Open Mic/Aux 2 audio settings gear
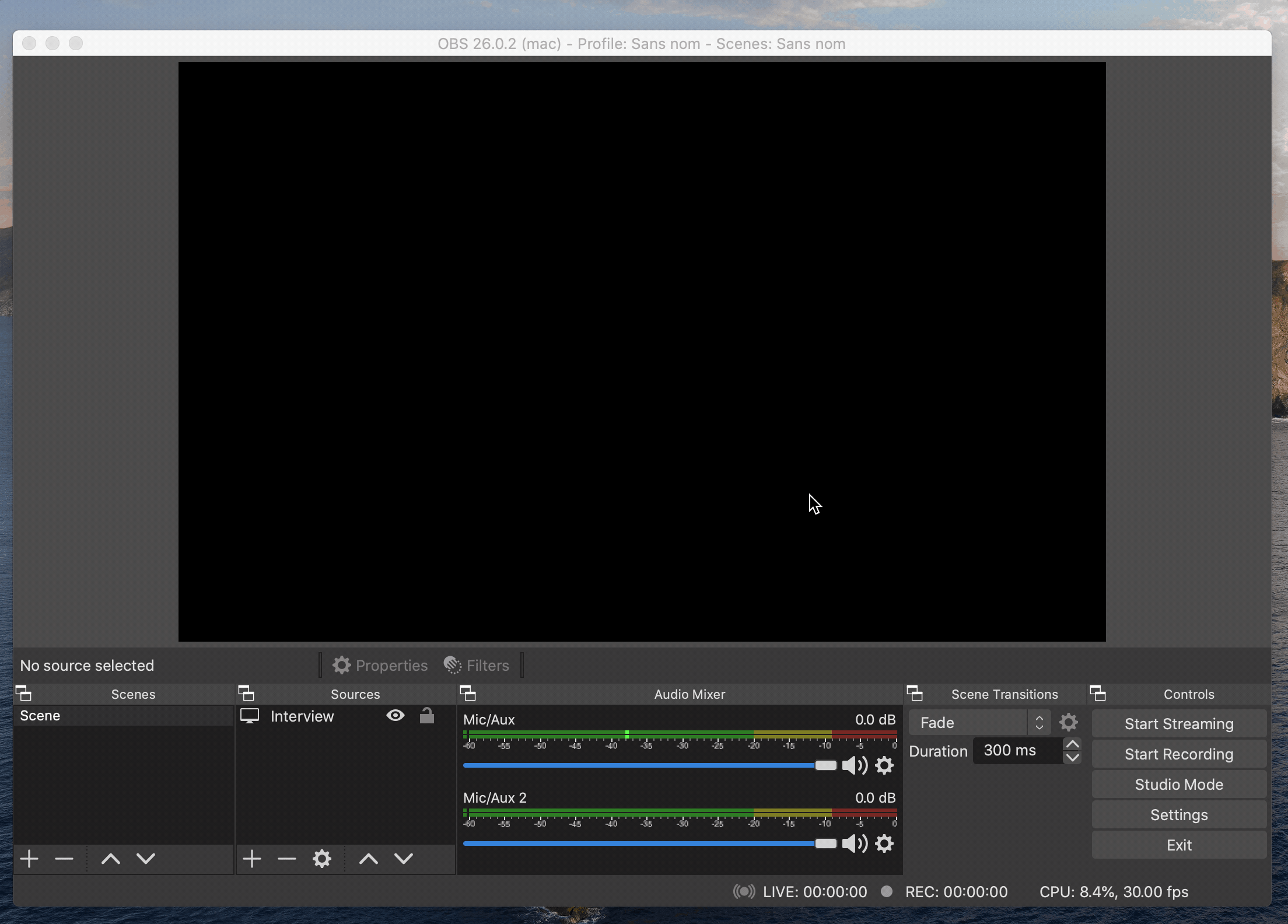This screenshot has height=924, width=1288. coord(884,843)
